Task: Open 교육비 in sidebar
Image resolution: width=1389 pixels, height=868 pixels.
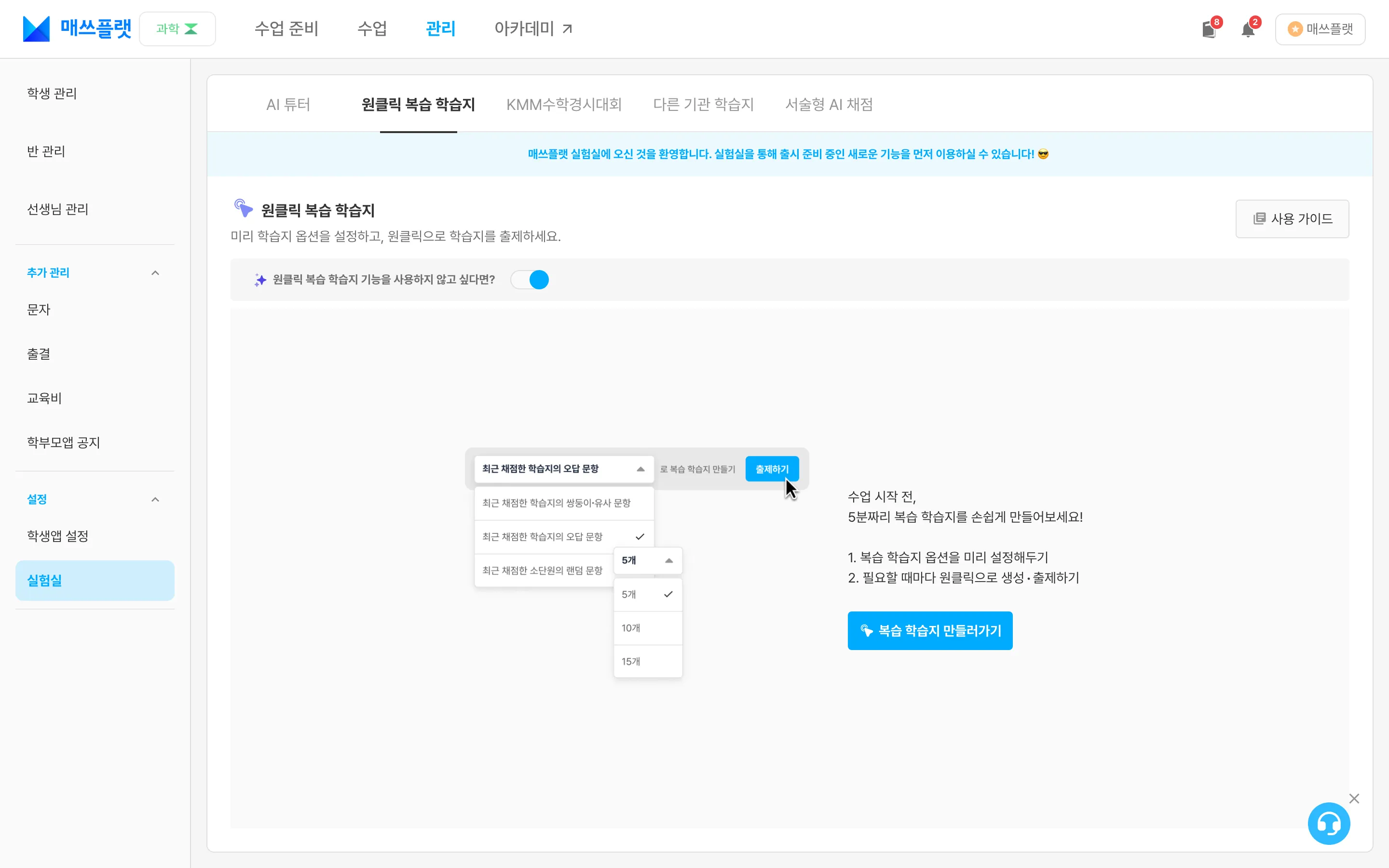Action: 44,398
